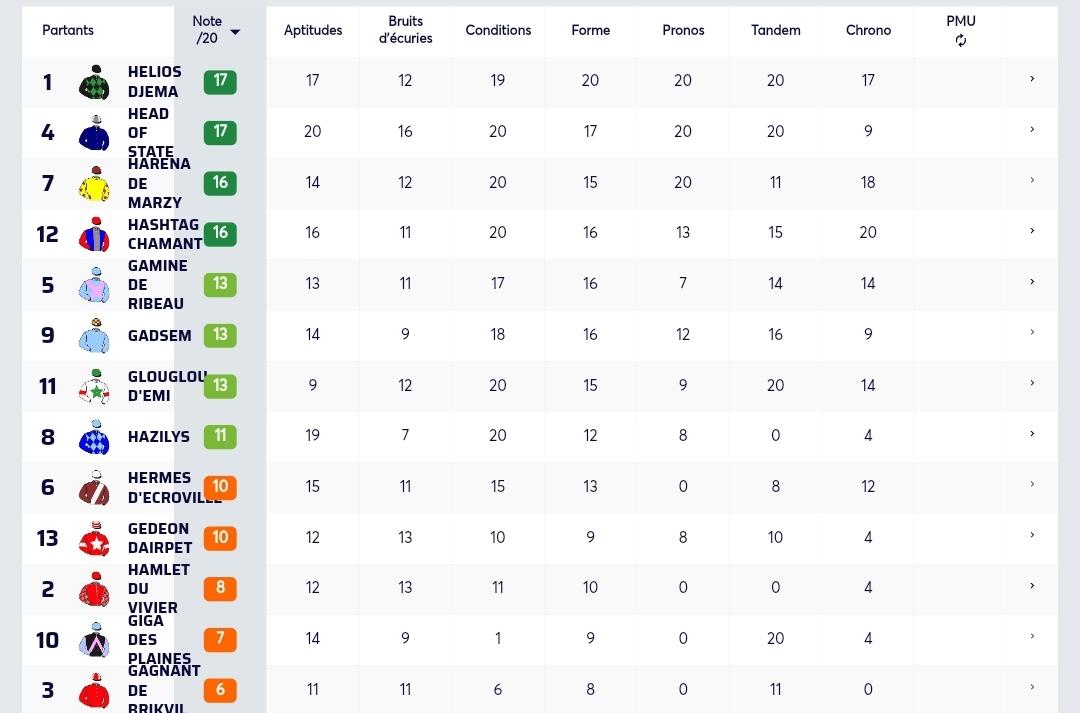Viewport: 1080px width, 713px height.
Task: Click Gamine de Ribeau's green 13 rating badge
Action: [x=220, y=284]
